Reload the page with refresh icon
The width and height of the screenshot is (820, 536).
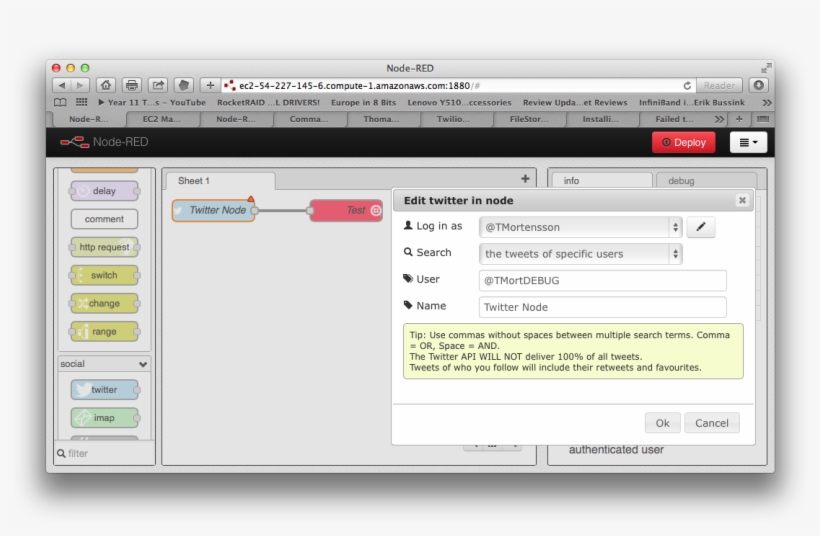point(687,85)
